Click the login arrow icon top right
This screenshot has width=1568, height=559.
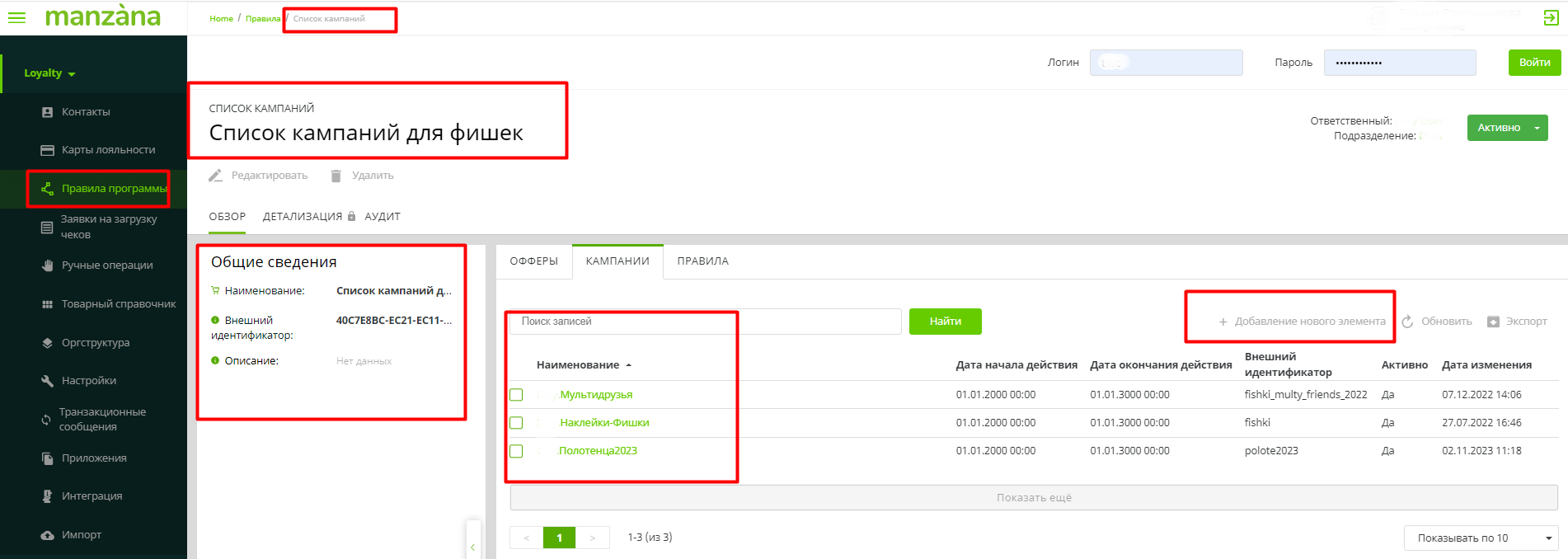tap(1551, 18)
